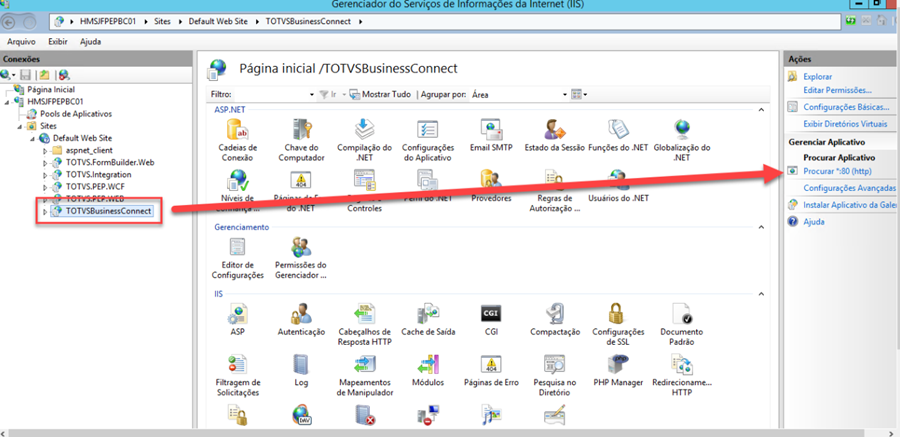Image resolution: width=900 pixels, height=437 pixels.
Task: Select Pools de Aplicativos node
Action: (x=76, y=114)
